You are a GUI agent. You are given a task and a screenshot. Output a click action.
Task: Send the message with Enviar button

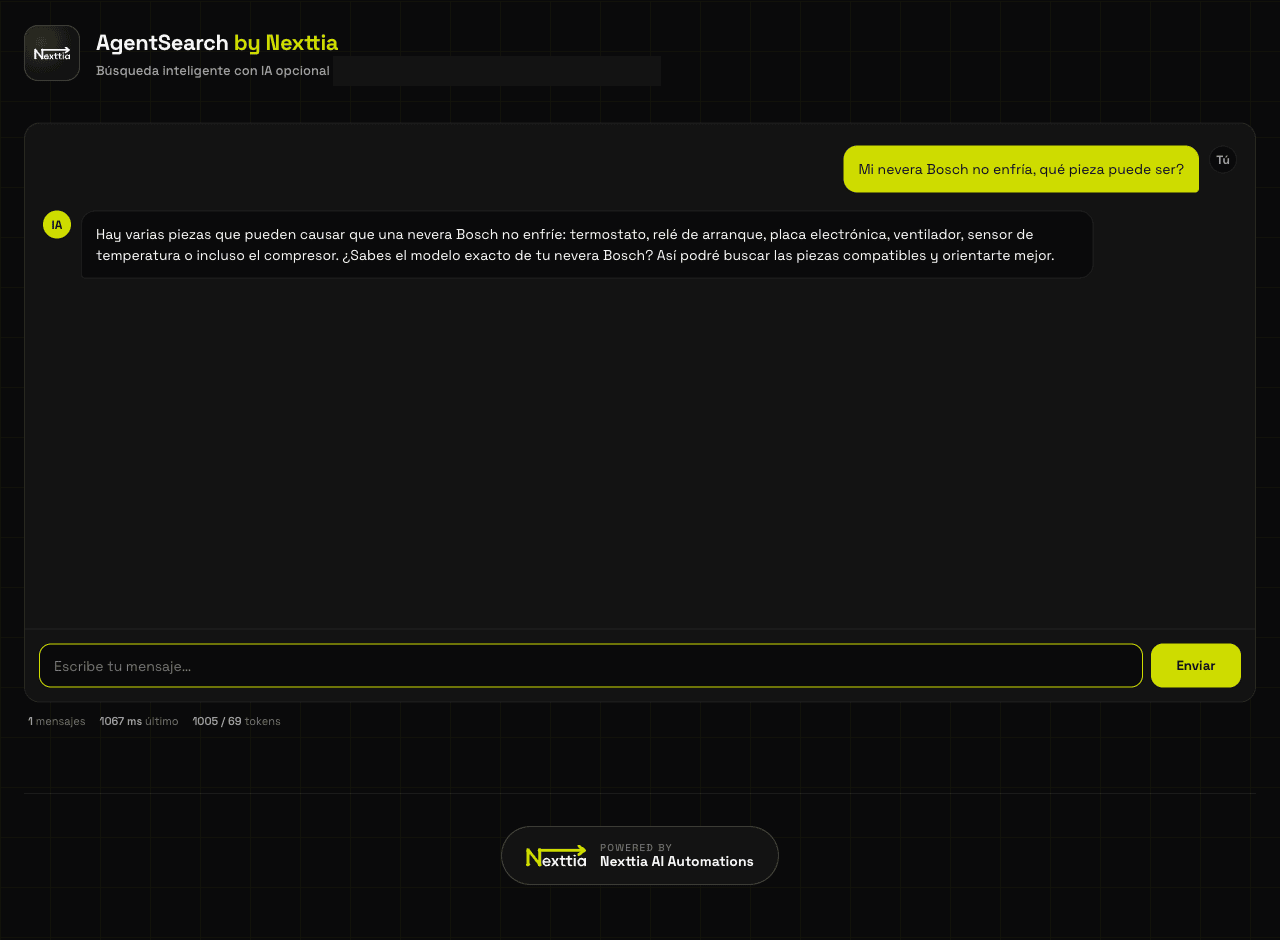point(1196,665)
